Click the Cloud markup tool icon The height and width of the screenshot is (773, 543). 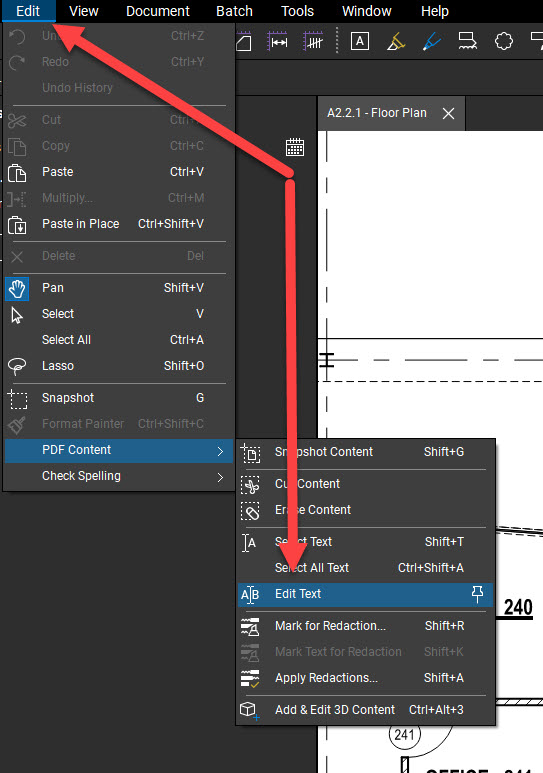coord(504,41)
